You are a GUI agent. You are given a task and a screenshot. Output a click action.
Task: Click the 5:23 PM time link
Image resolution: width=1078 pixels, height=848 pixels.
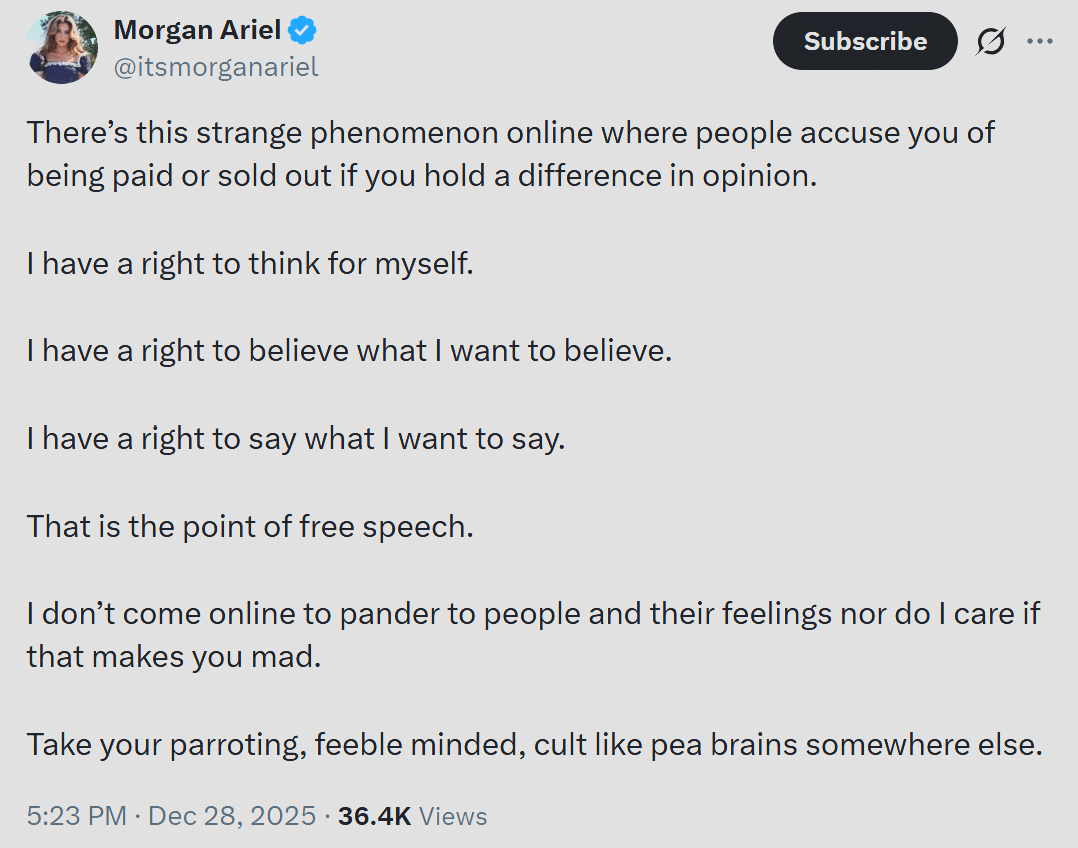click(74, 816)
